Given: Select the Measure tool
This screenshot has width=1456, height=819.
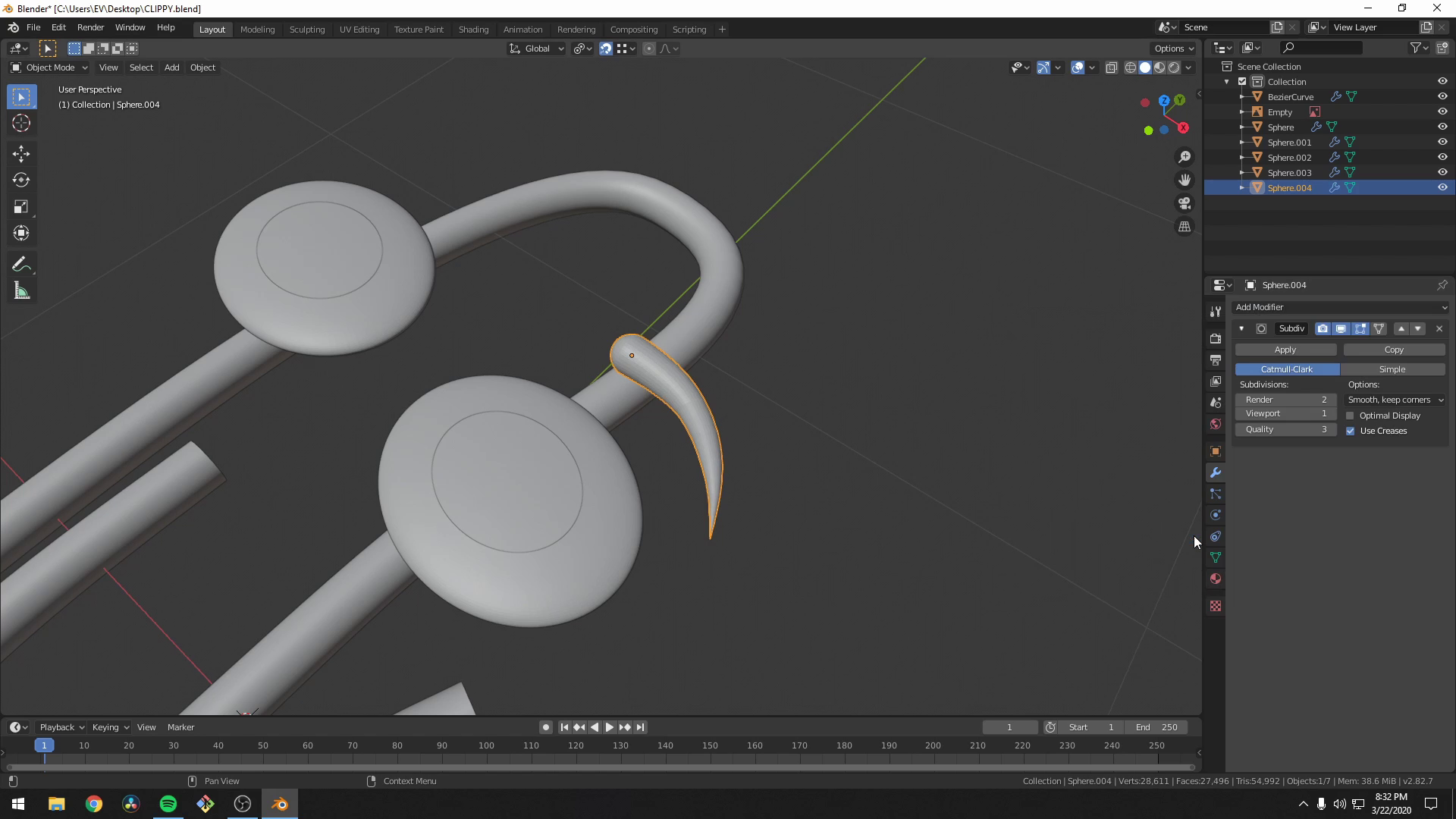Looking at the screenshot, I should click(21, 290).
